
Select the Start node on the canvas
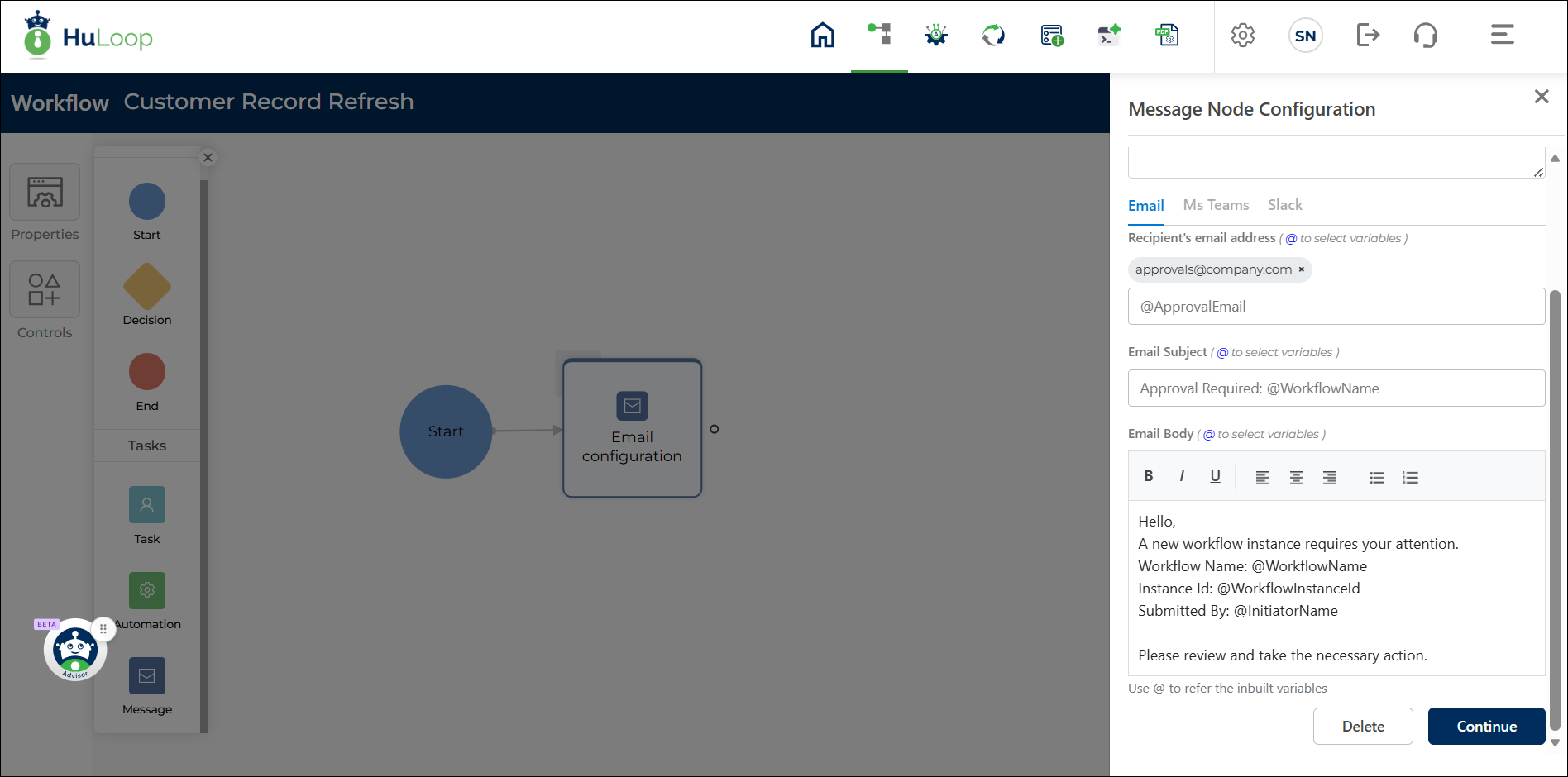446,431
